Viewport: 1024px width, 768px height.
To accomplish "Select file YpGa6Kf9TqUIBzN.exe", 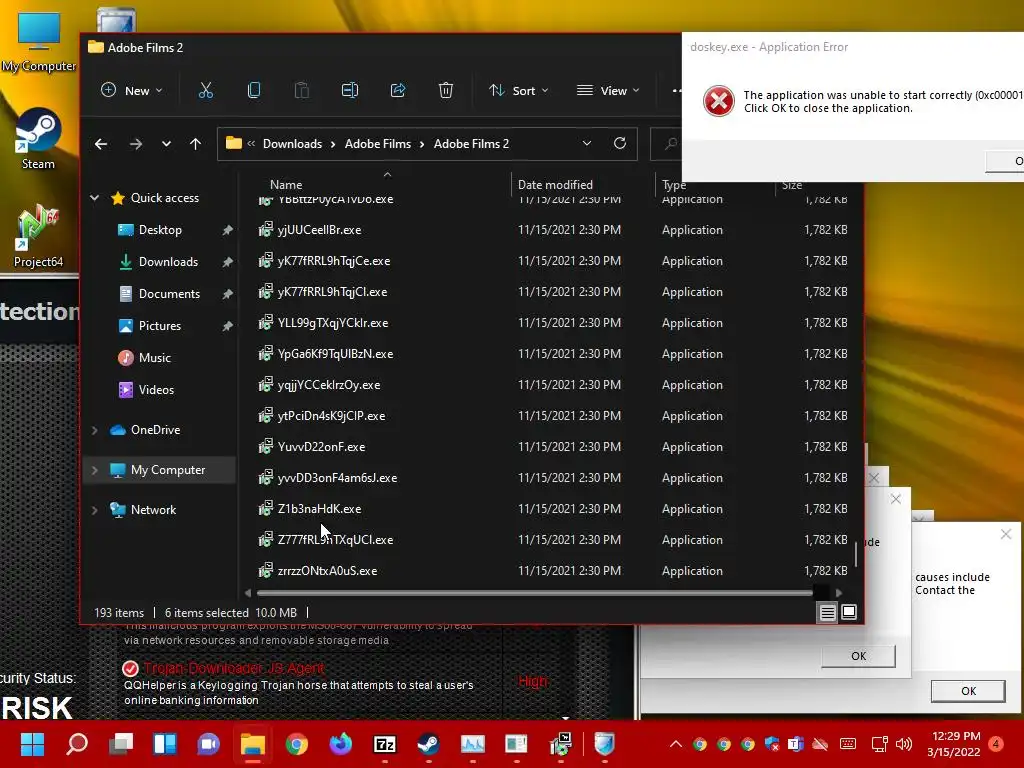I will tap(335, 354).
